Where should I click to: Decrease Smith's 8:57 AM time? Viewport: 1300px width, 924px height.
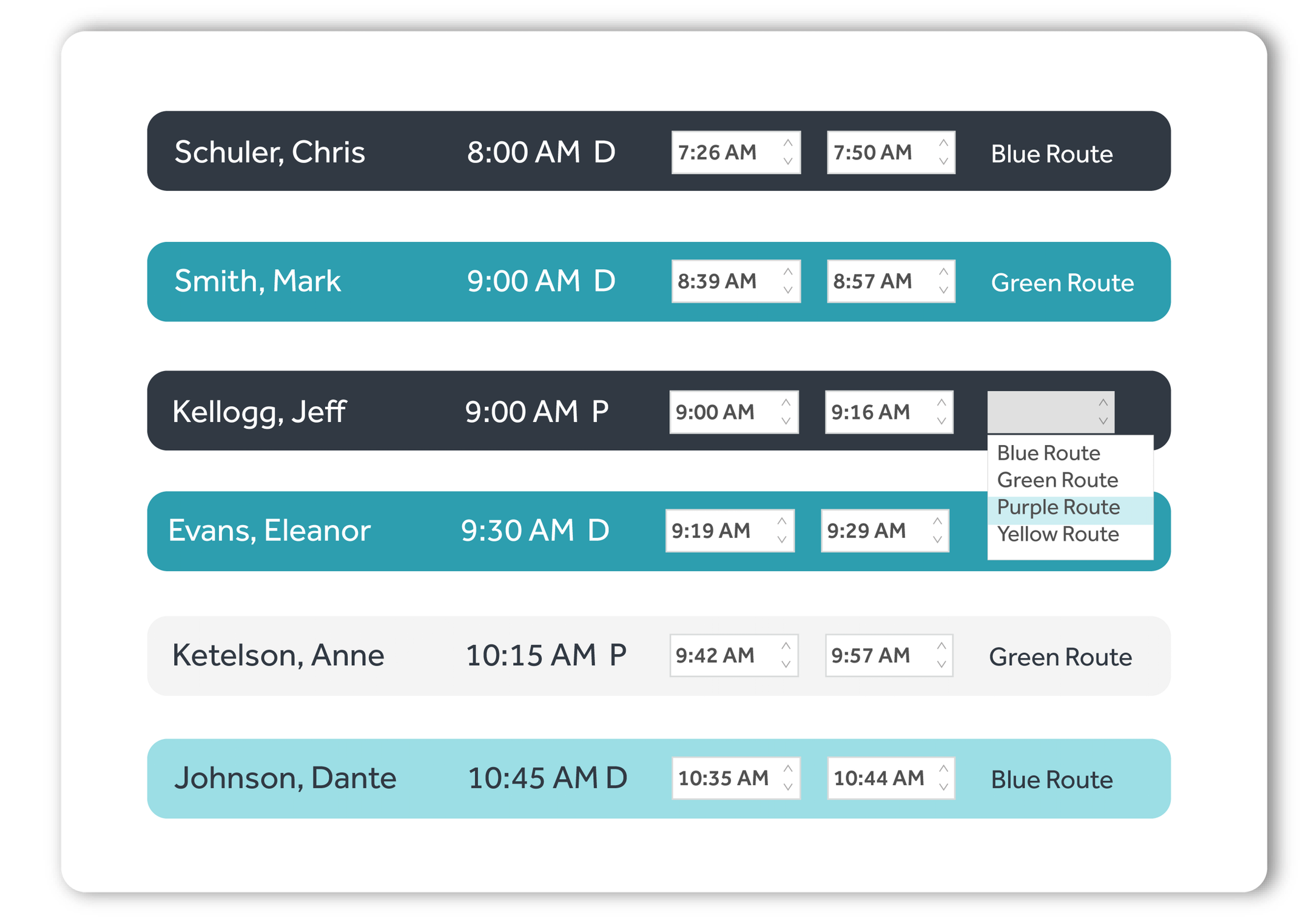(943, 290)
